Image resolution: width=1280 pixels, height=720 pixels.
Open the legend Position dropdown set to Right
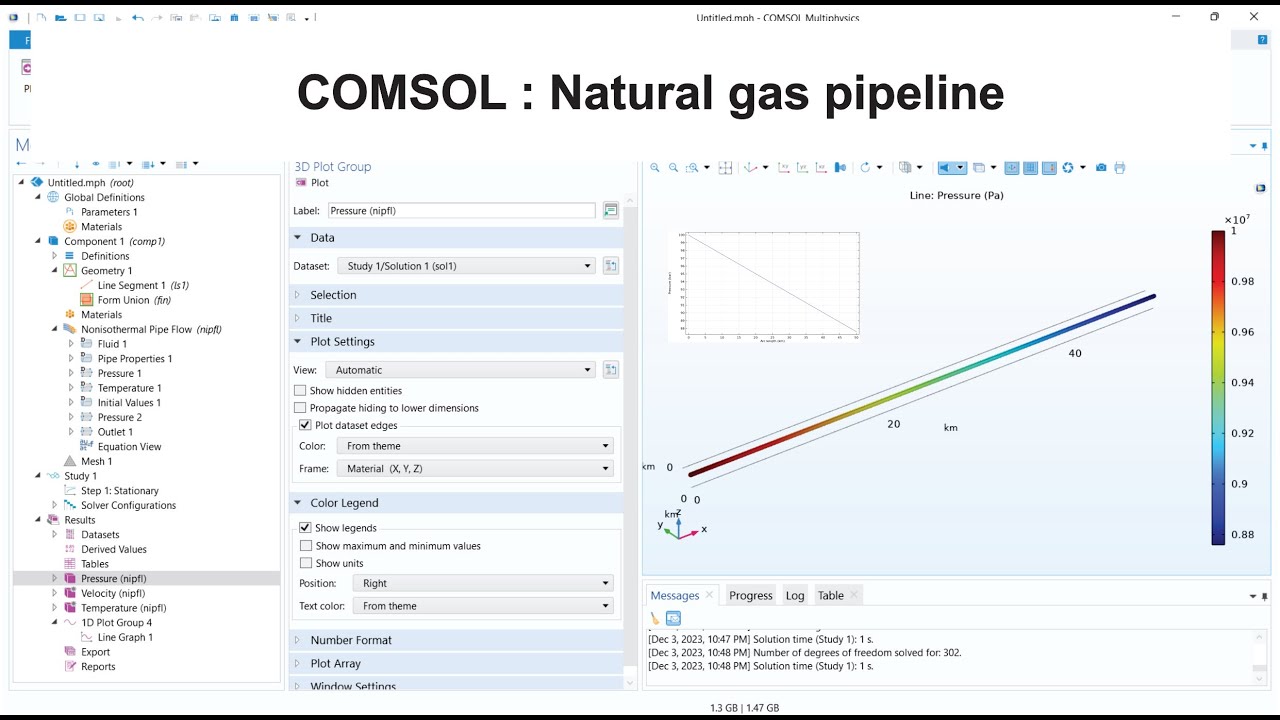click(484, 583)
